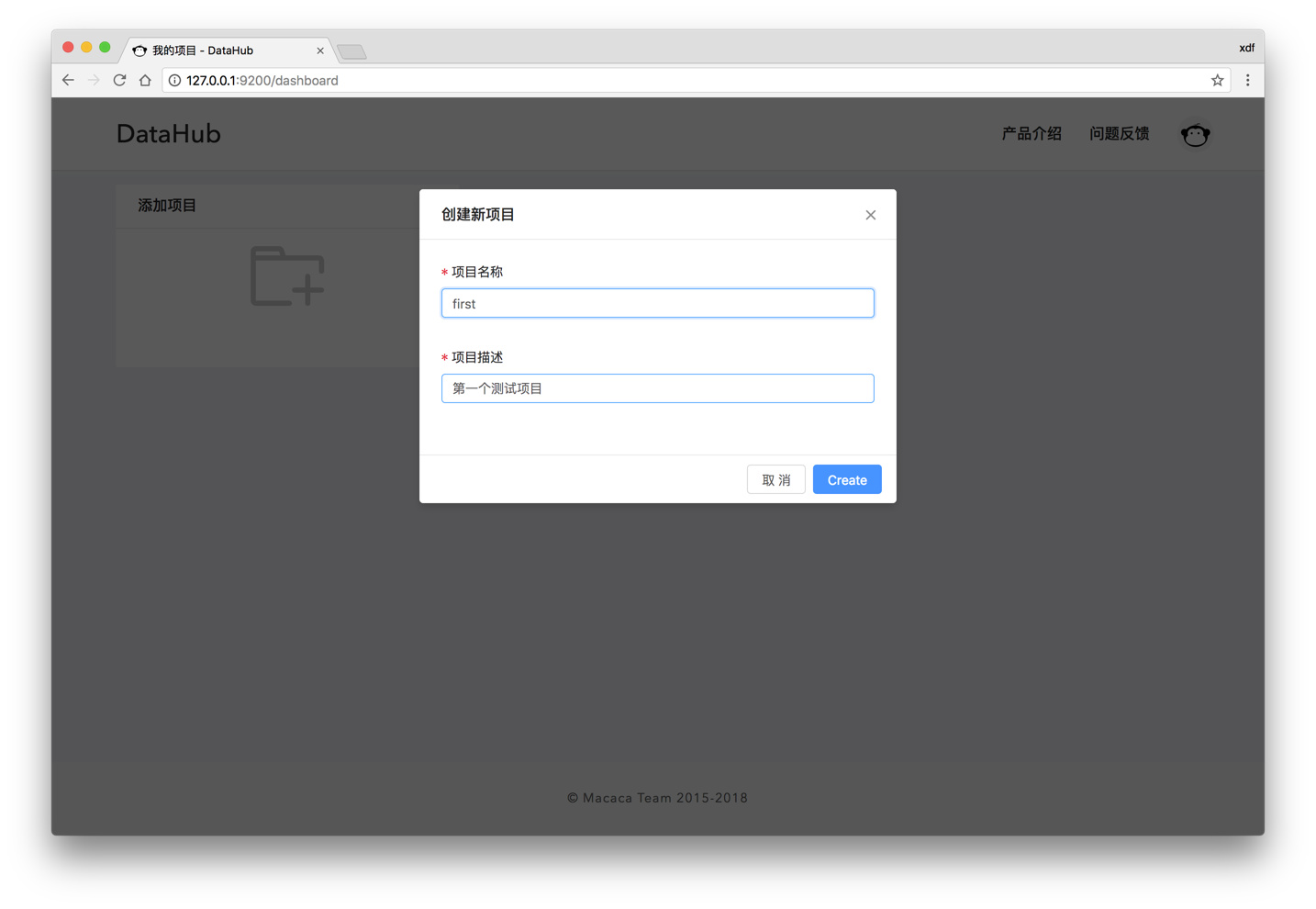Close the 我的项目 browser tab
This screenshot has height=909, width=1316.
[x=320, y=50]
